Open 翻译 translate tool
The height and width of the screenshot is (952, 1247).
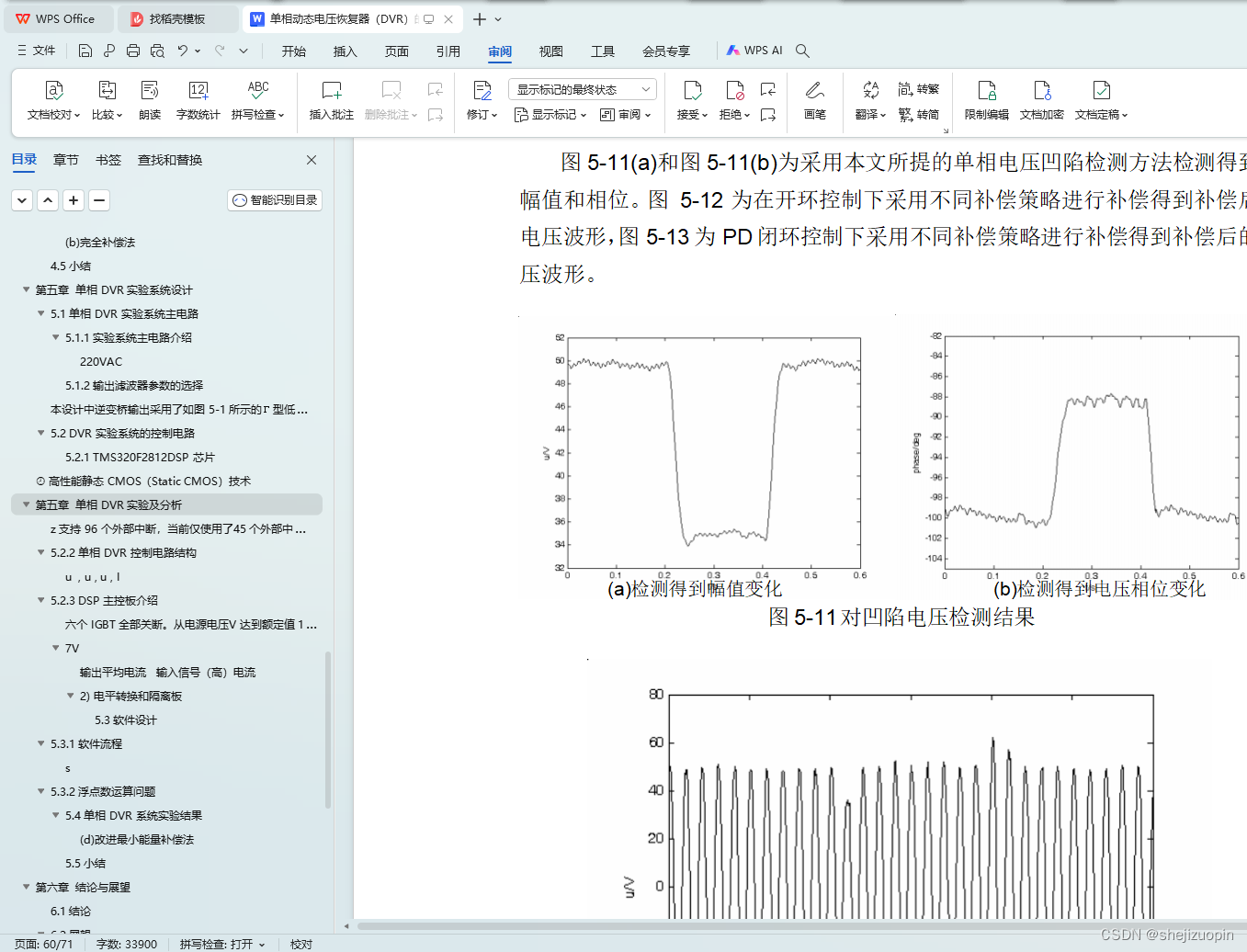point(870,101)
